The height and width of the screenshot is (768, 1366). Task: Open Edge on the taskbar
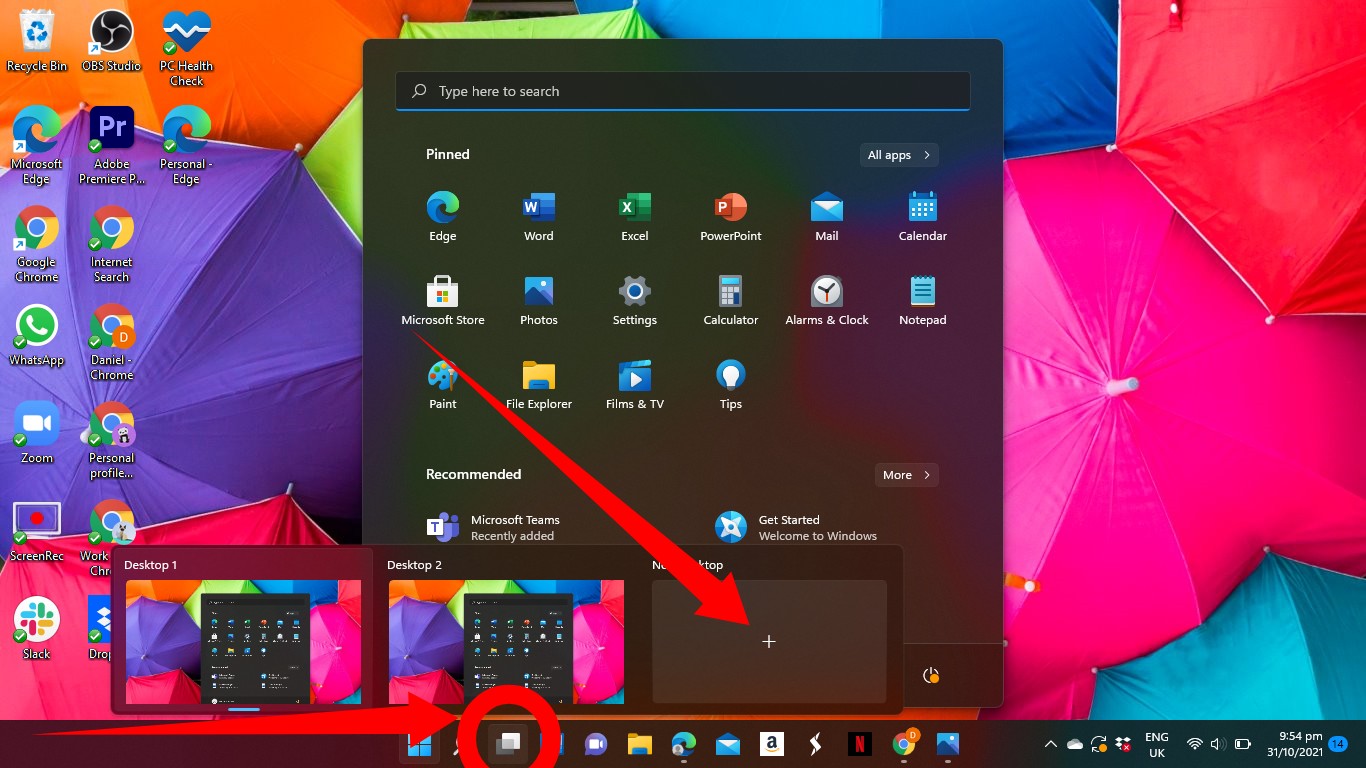(x=683, y=744)
